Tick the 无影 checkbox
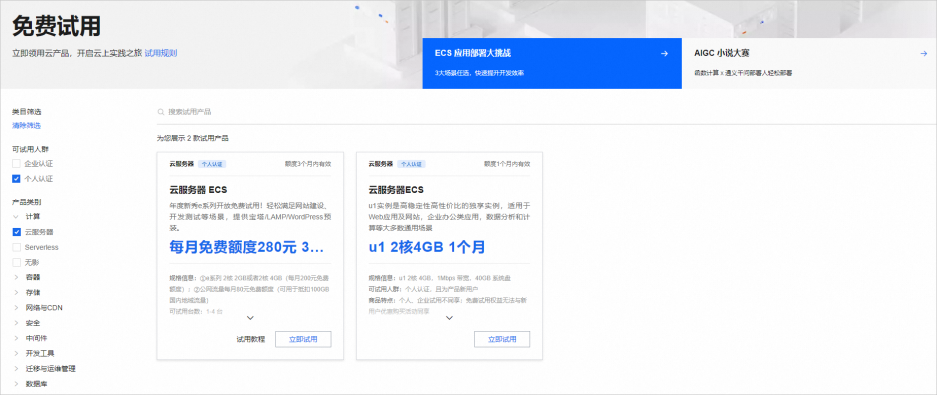Image resolution: width=937 pixels, height=395 pixels. 17,262
